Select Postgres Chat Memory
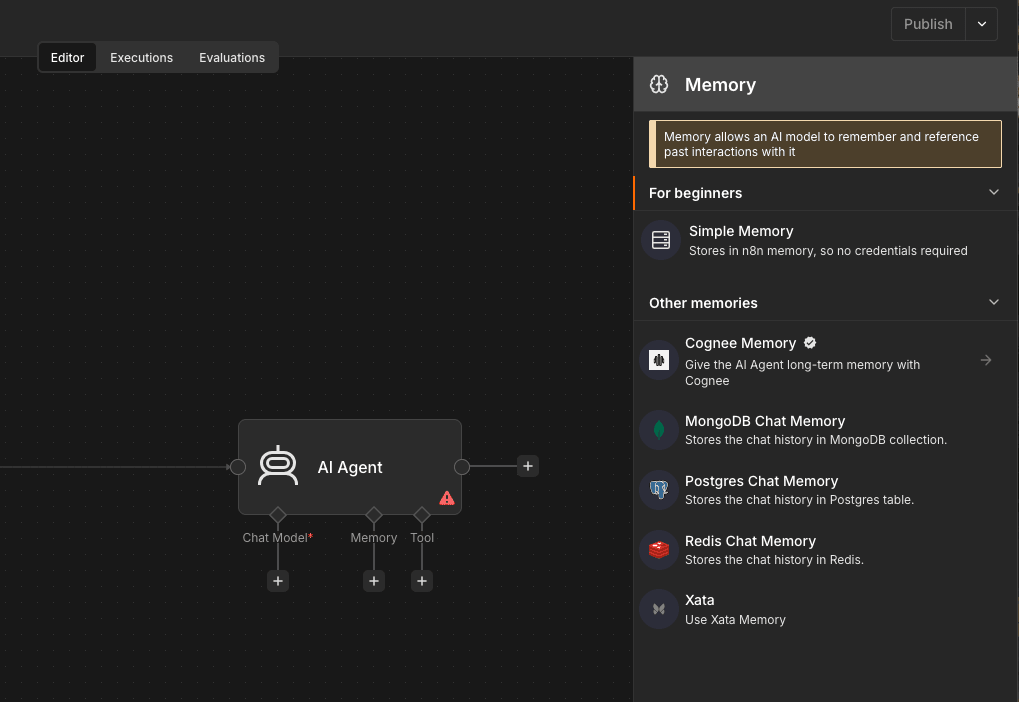 [x=825, y=489]
